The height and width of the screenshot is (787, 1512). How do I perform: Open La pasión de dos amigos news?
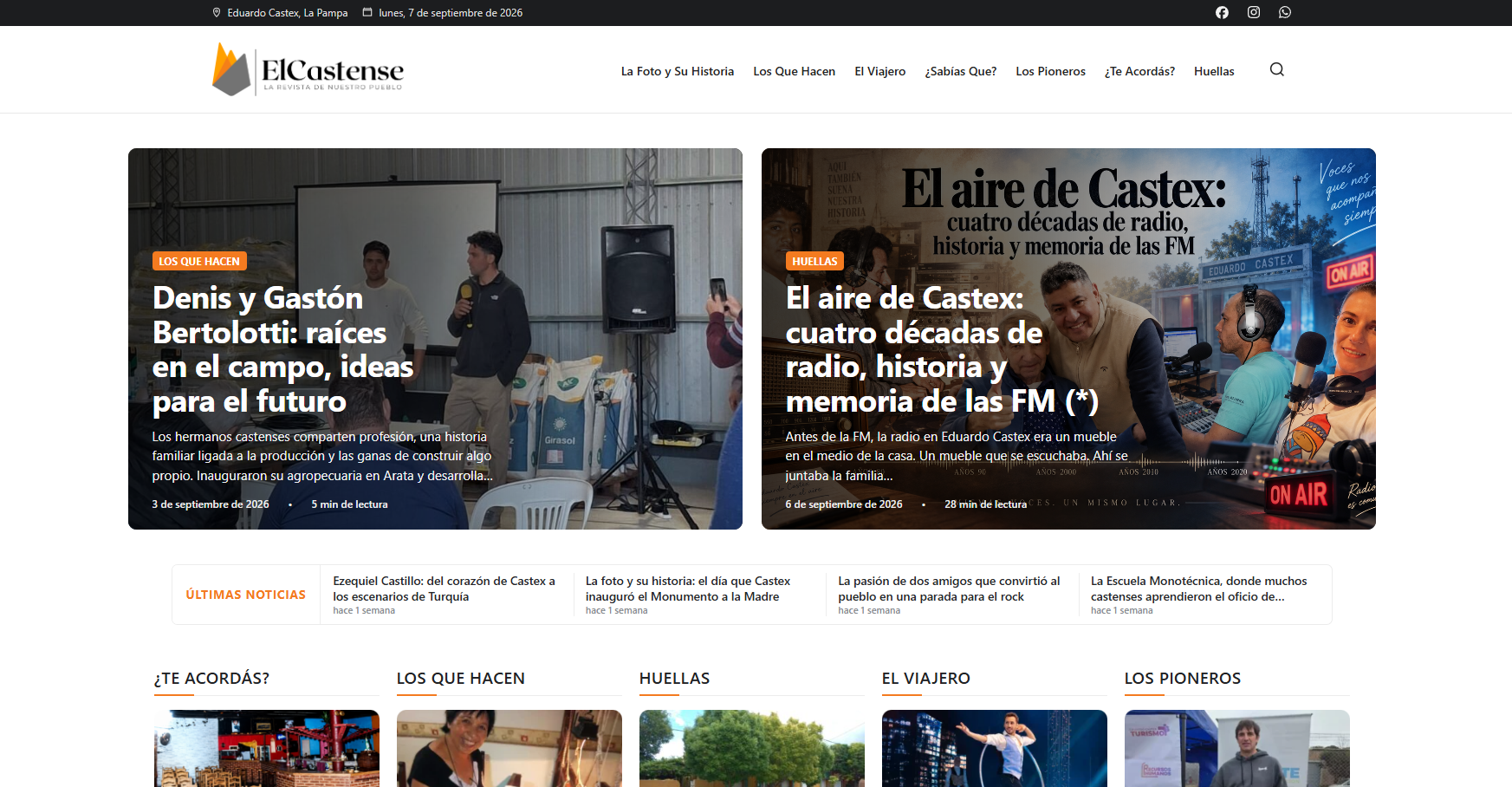(951, 589)
